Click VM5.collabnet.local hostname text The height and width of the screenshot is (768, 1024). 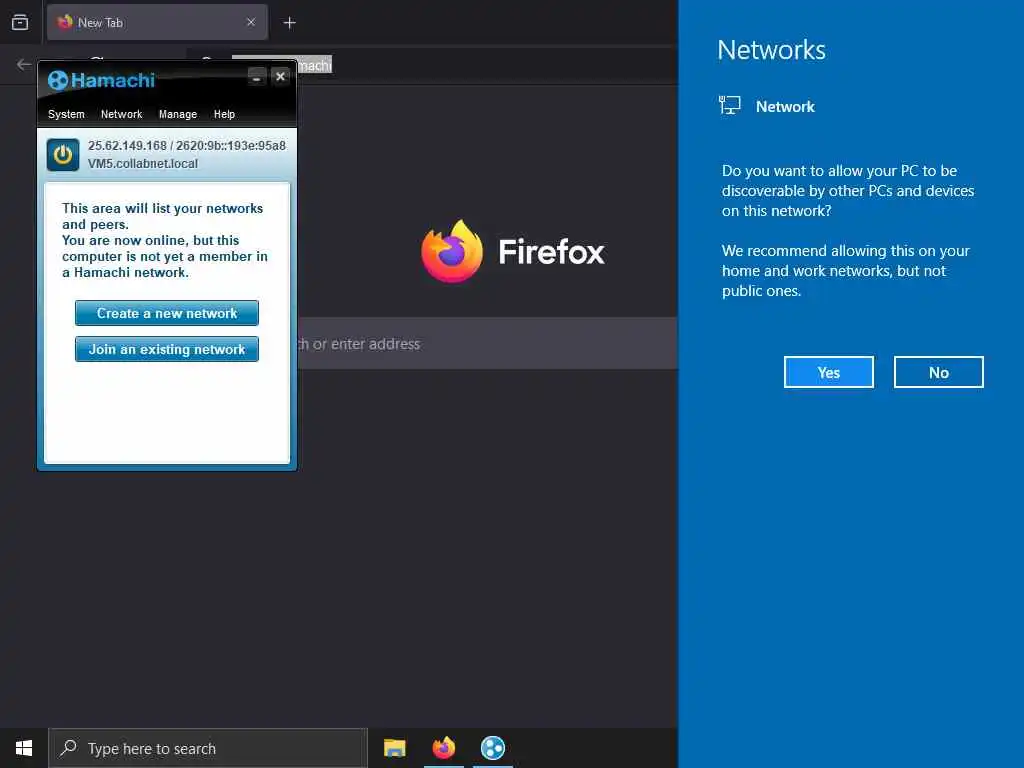point(143,164)
